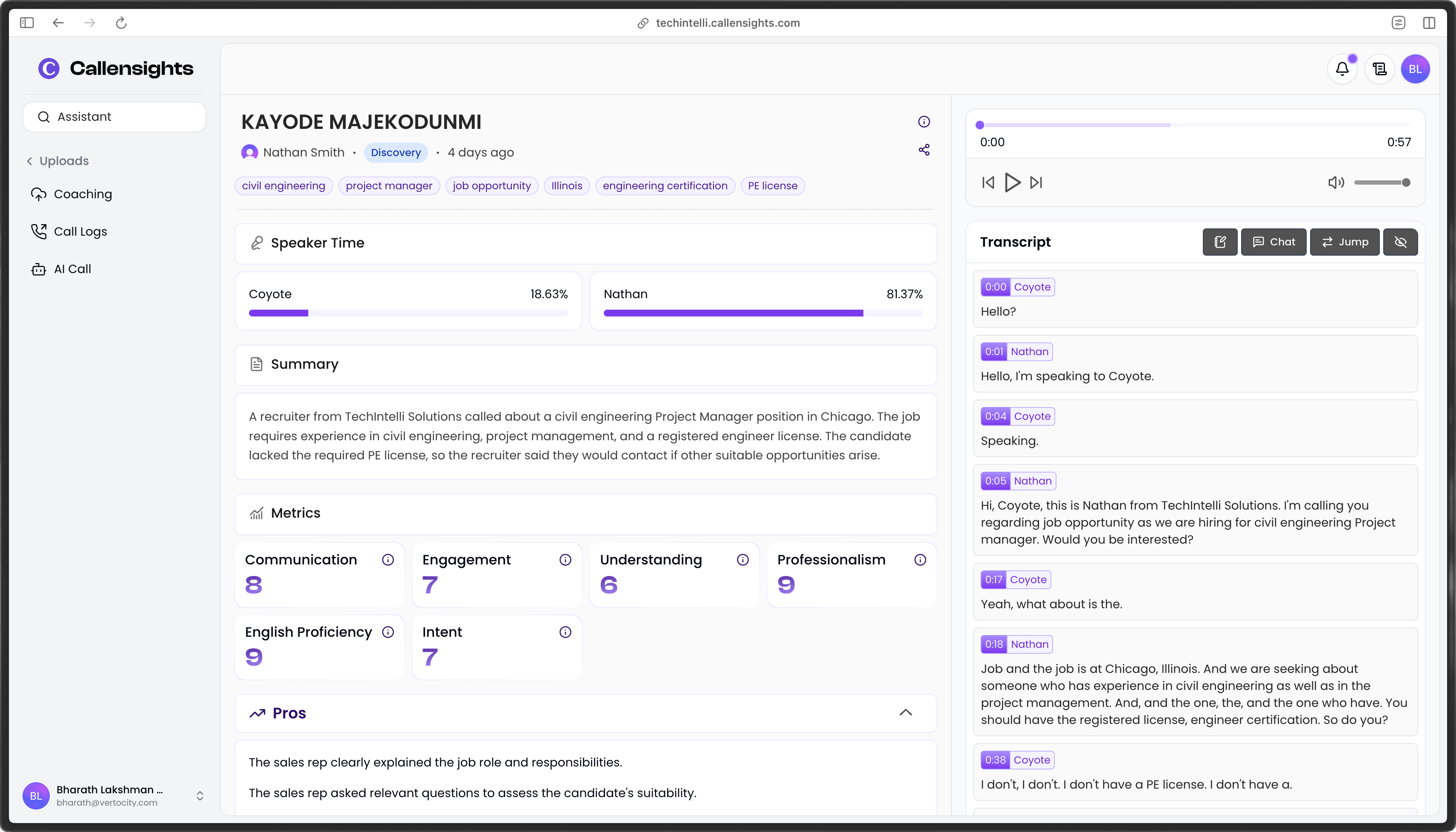Click the '4 days ago' timestamp
This screenshot has height=832, width=1456.
click(480, 153)
